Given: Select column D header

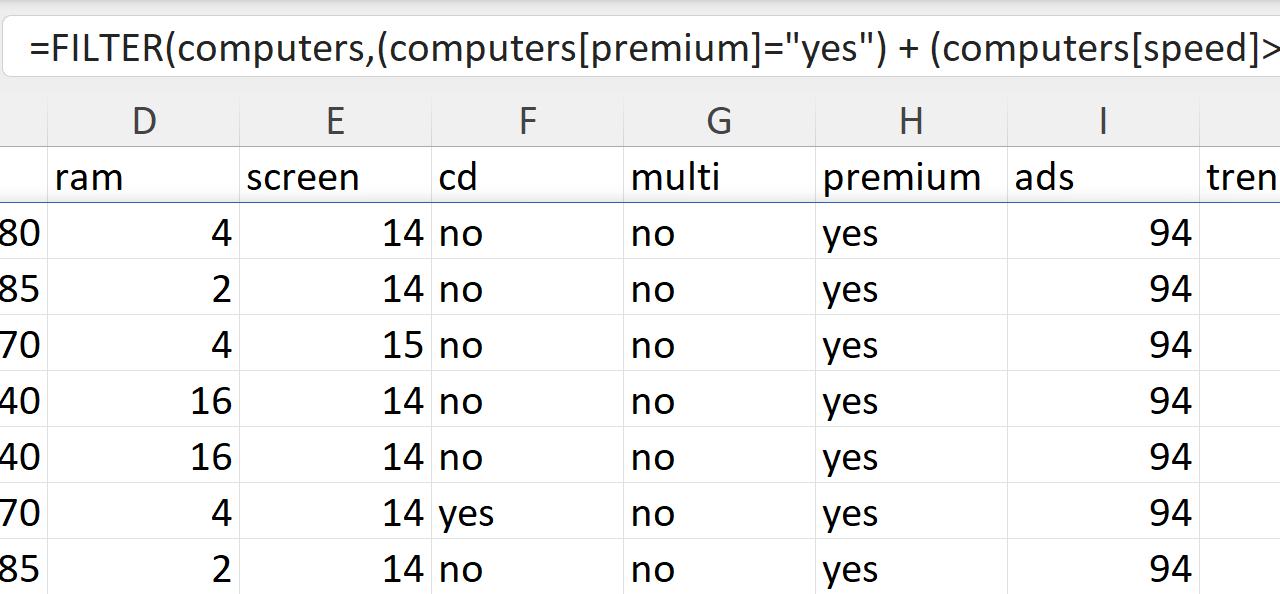Looking at the screenshot, I should tap(144, 121).
